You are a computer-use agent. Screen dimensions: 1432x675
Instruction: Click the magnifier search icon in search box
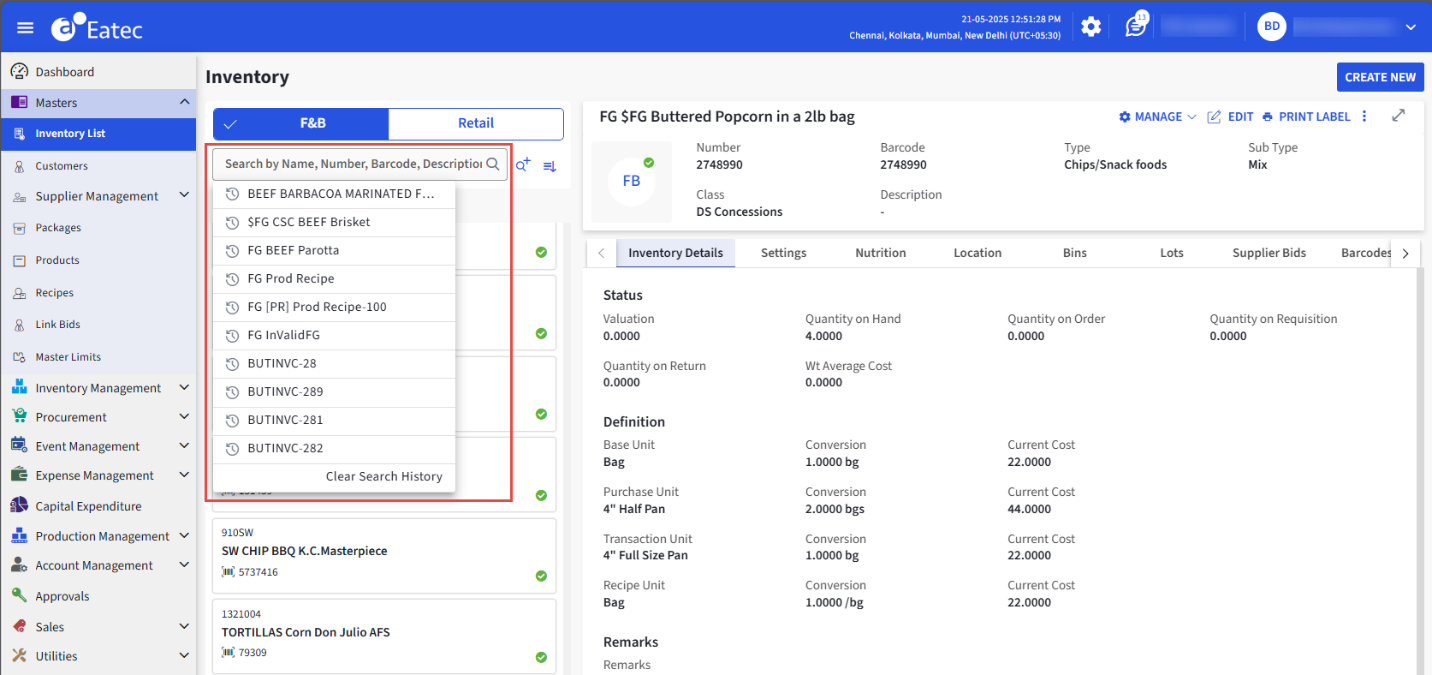(493, 164)
